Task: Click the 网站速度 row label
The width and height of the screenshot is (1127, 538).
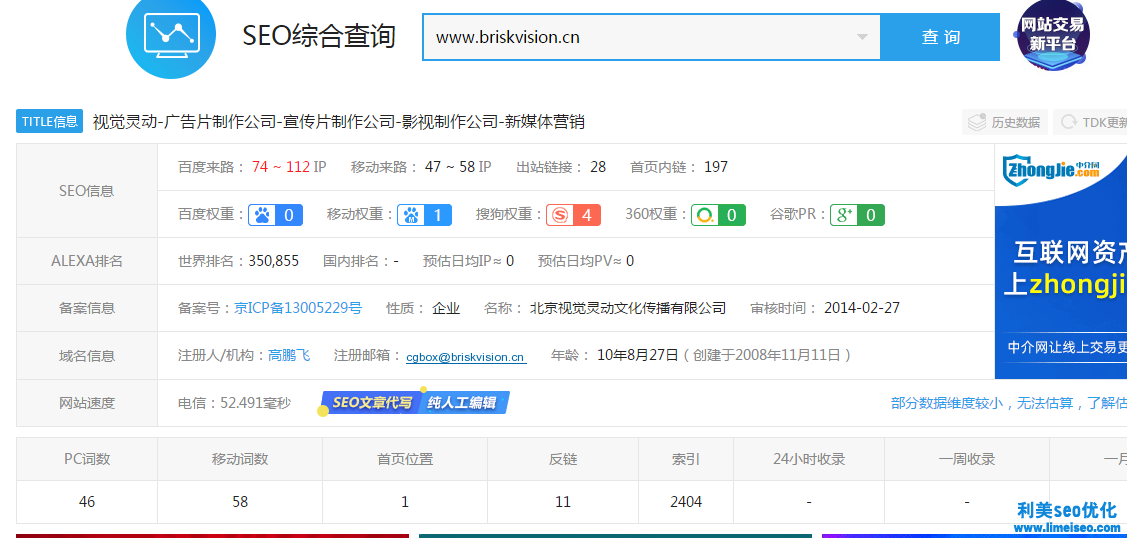Action: click(87, 403)
